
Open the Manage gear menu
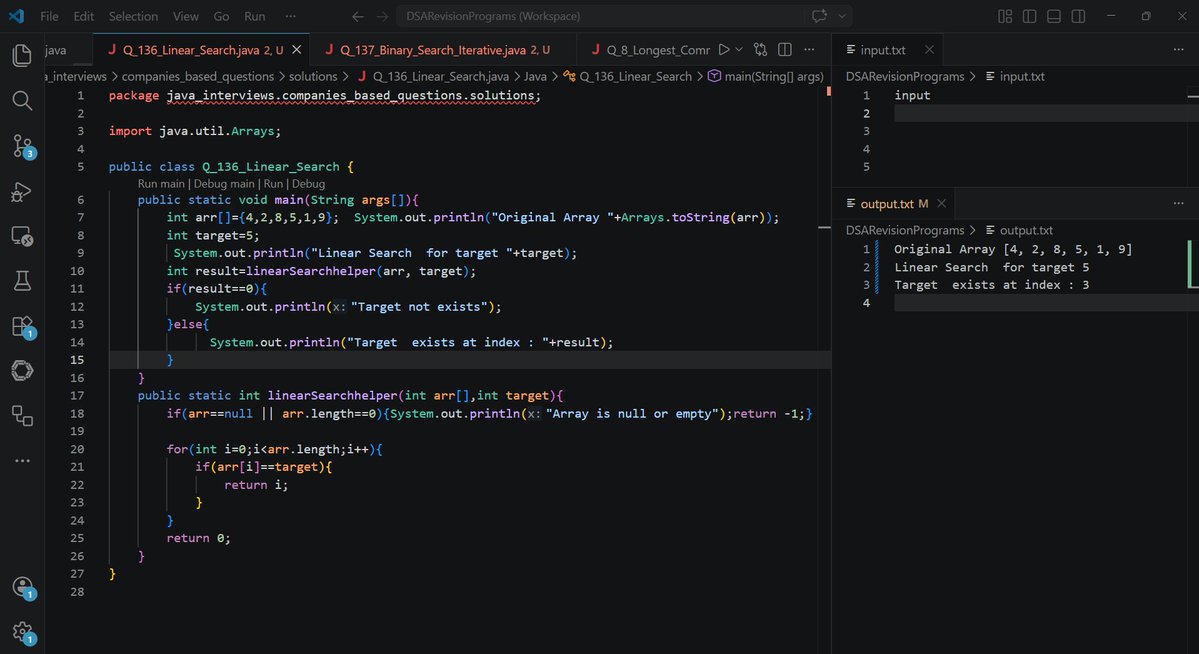tap(22, 632)
